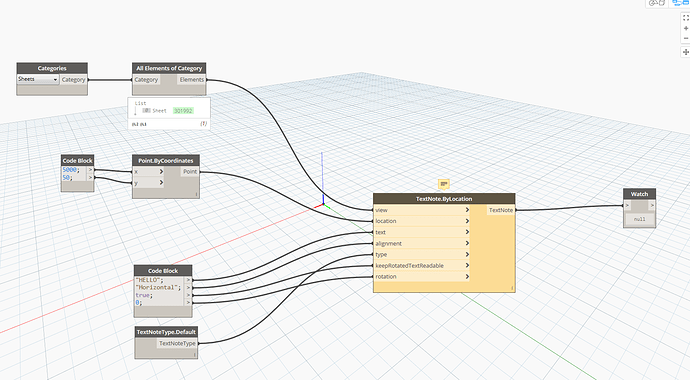Switch to 3D background preview icon
The width and height of the screenshot is (690, 380).
point(657,3)
